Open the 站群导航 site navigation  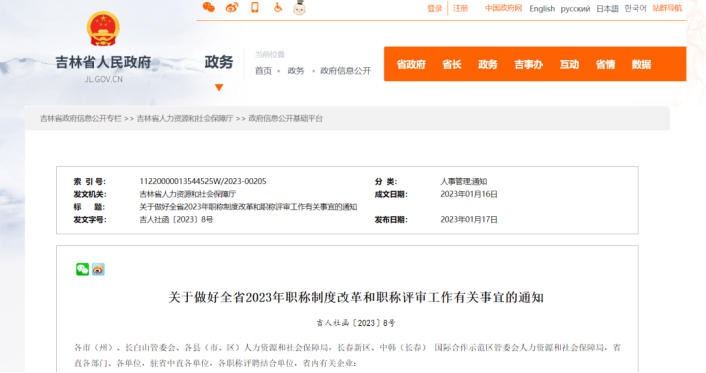(x=667, y=8)
